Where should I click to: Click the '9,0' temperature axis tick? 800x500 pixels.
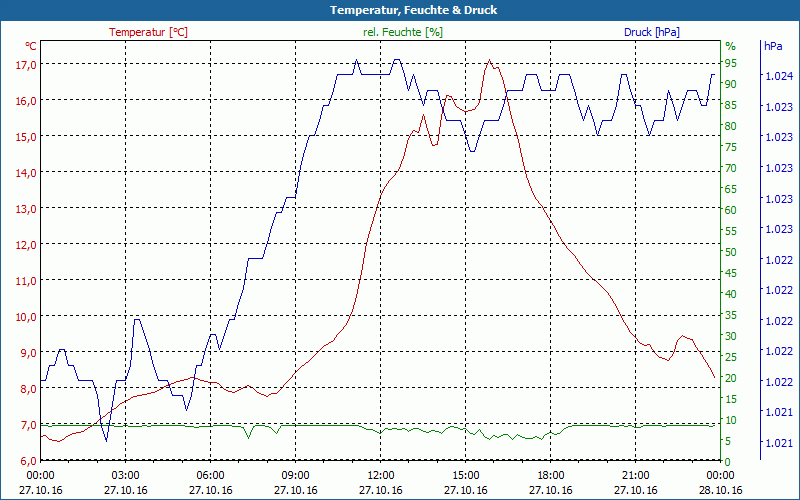(29, 353)
